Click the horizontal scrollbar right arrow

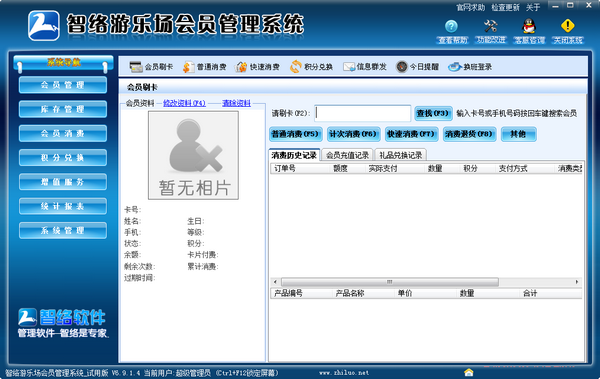577,282
